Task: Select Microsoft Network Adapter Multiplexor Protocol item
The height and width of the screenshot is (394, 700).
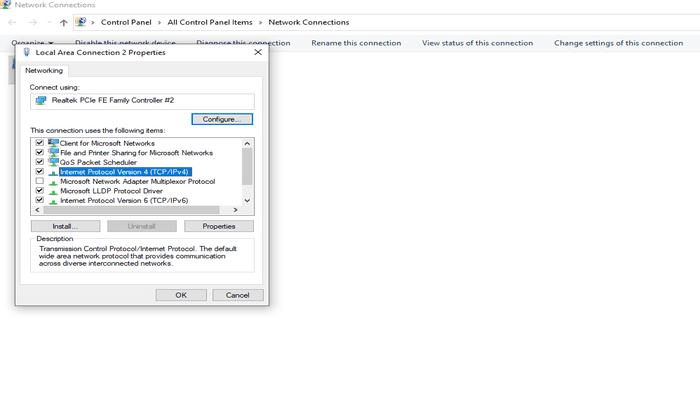Action: (x=138, y=182)
